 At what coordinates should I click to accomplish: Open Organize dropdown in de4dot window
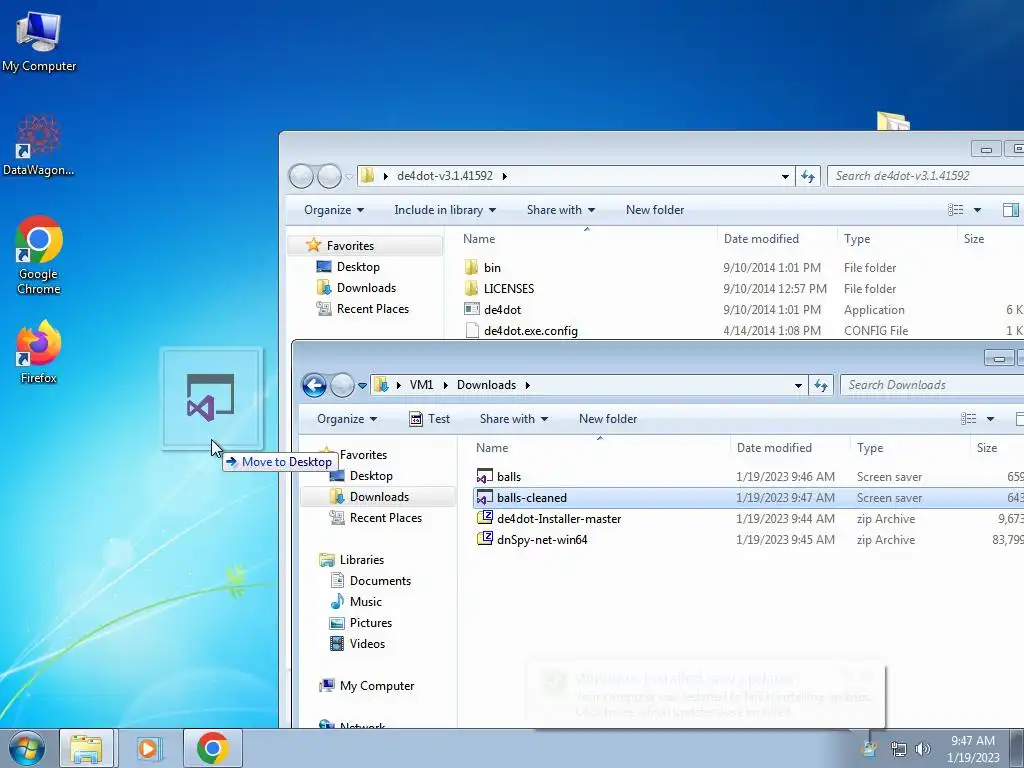click(x=334, y=210)
